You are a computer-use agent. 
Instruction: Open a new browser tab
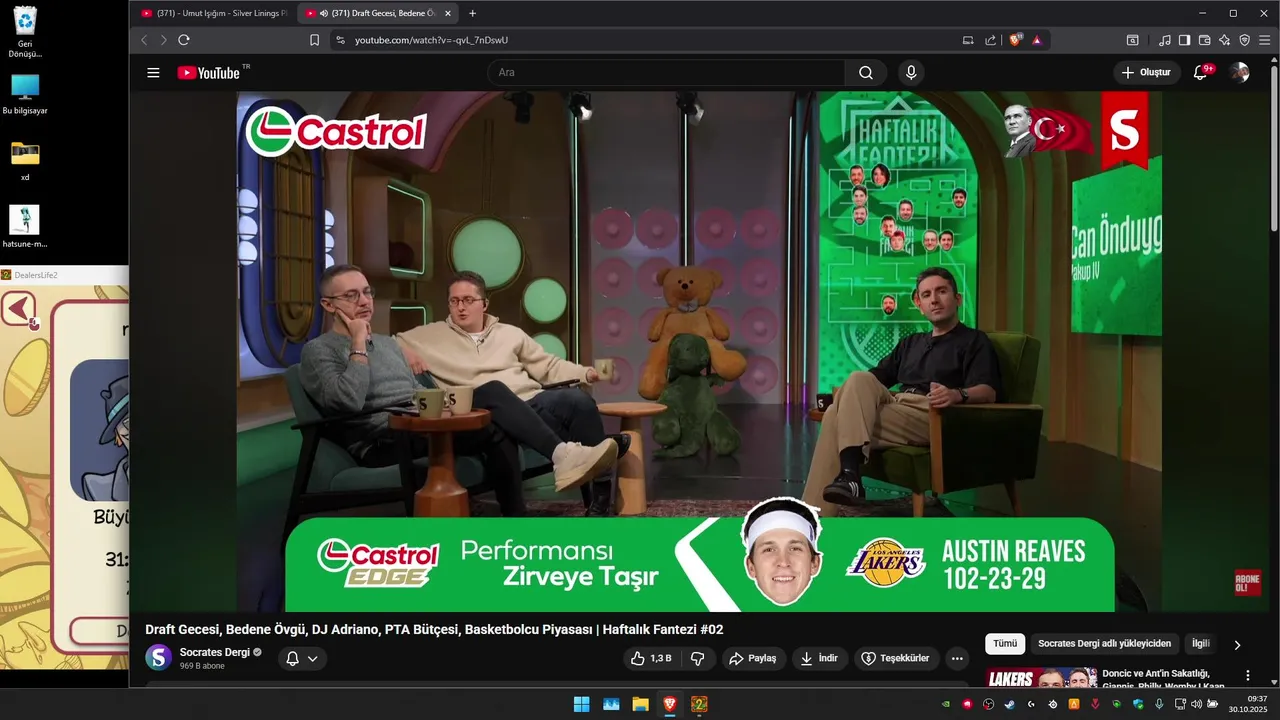coord(473,13)
